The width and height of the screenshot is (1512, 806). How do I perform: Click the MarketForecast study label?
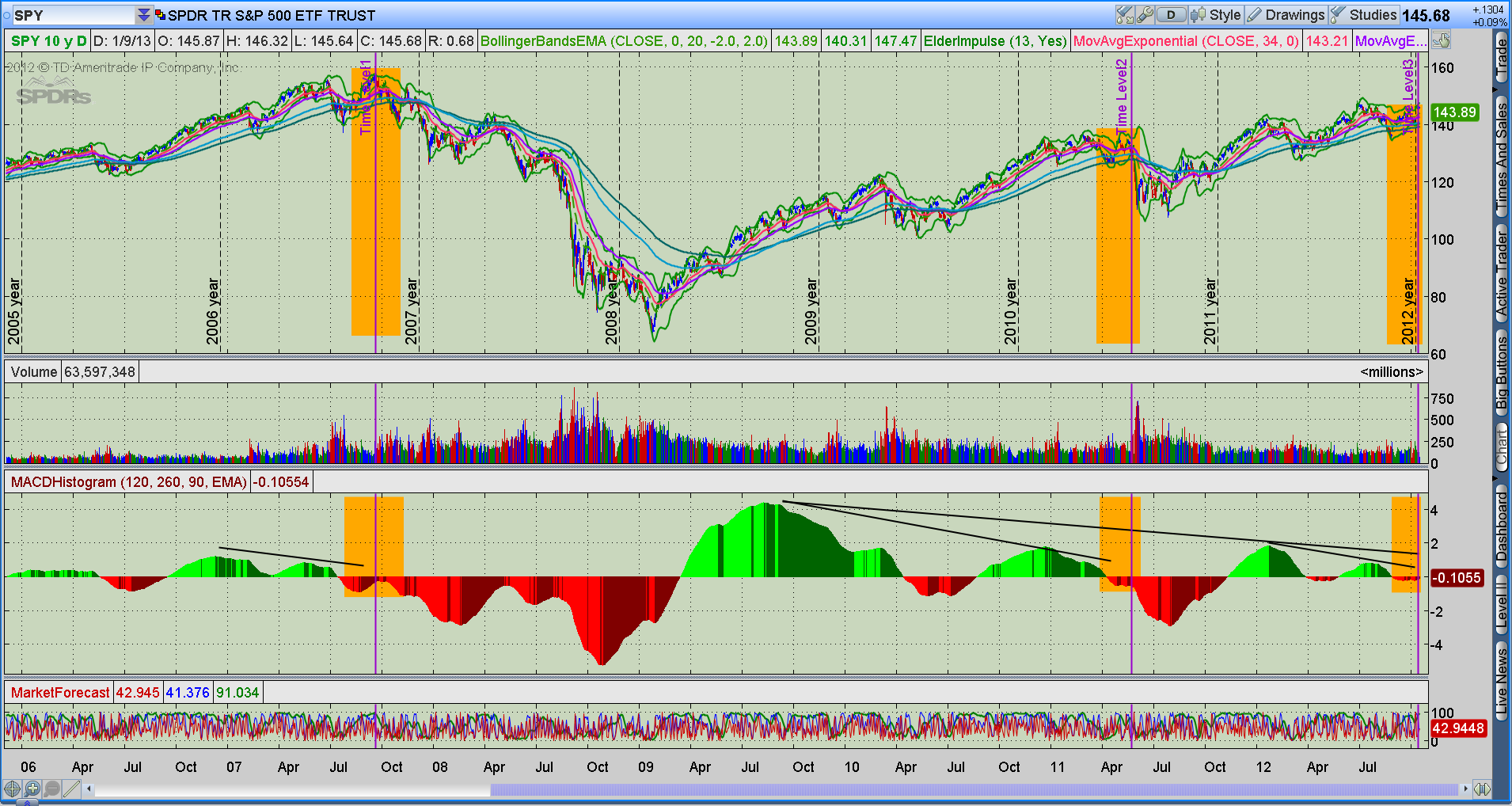pos(60,693)
